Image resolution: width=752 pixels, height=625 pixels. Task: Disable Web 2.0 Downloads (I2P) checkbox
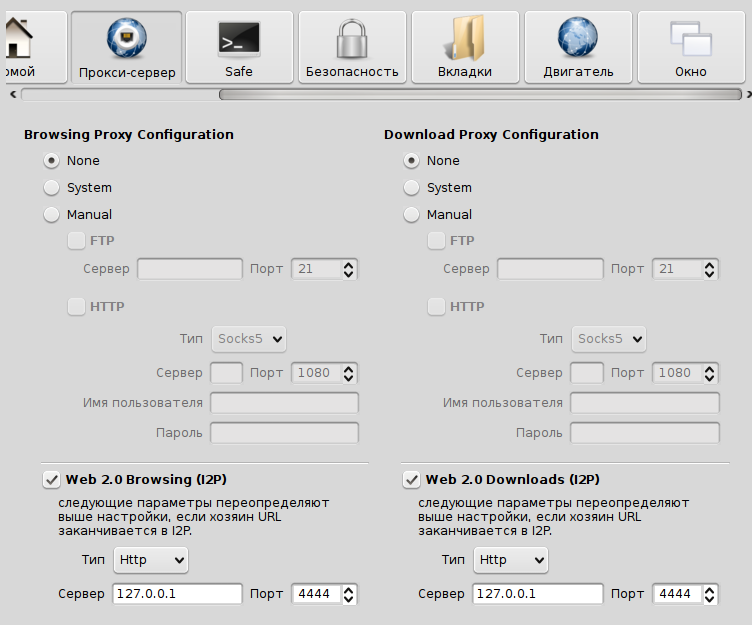(411, 480)
